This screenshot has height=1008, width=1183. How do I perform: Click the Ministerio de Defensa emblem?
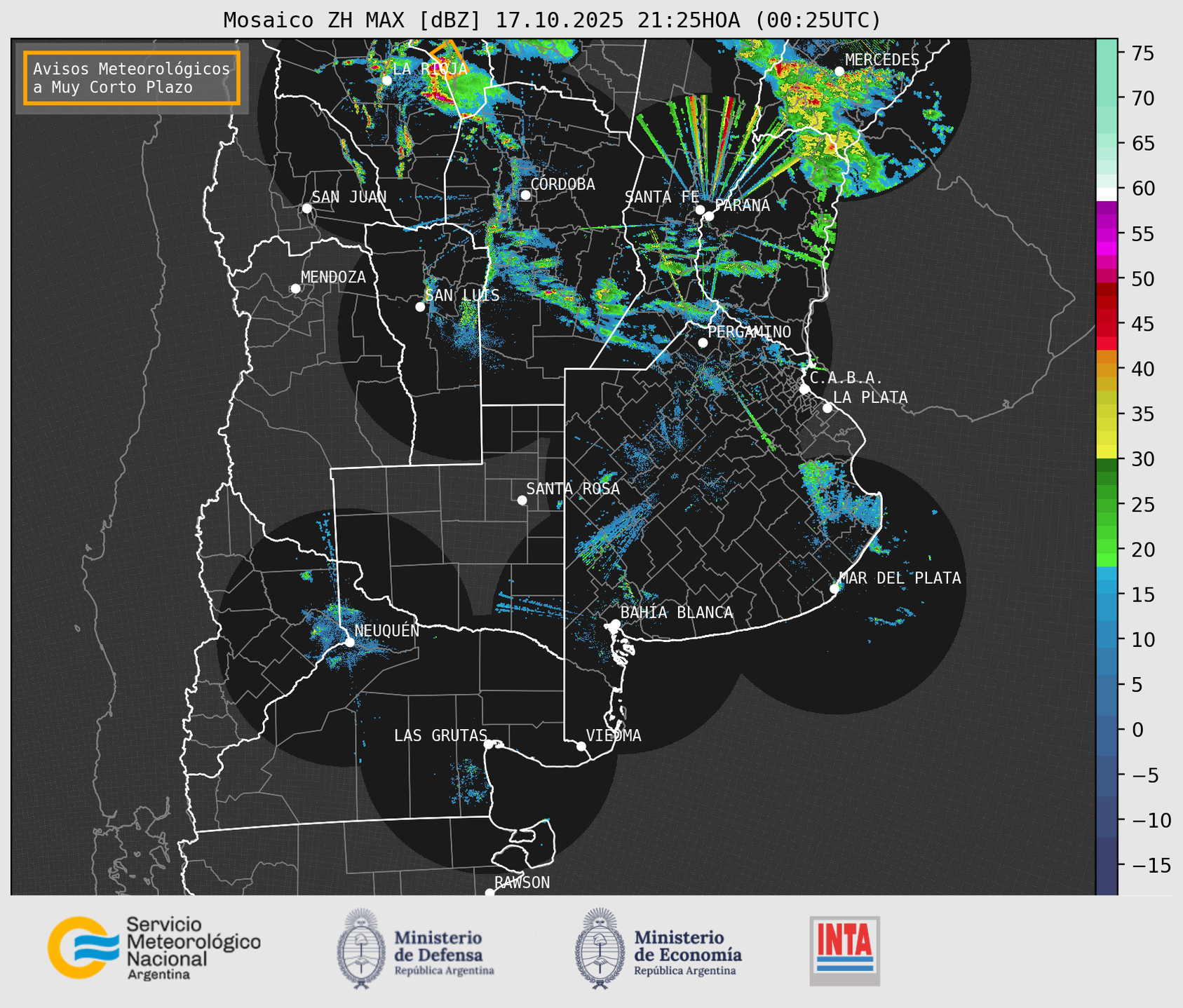pos(361,949)
